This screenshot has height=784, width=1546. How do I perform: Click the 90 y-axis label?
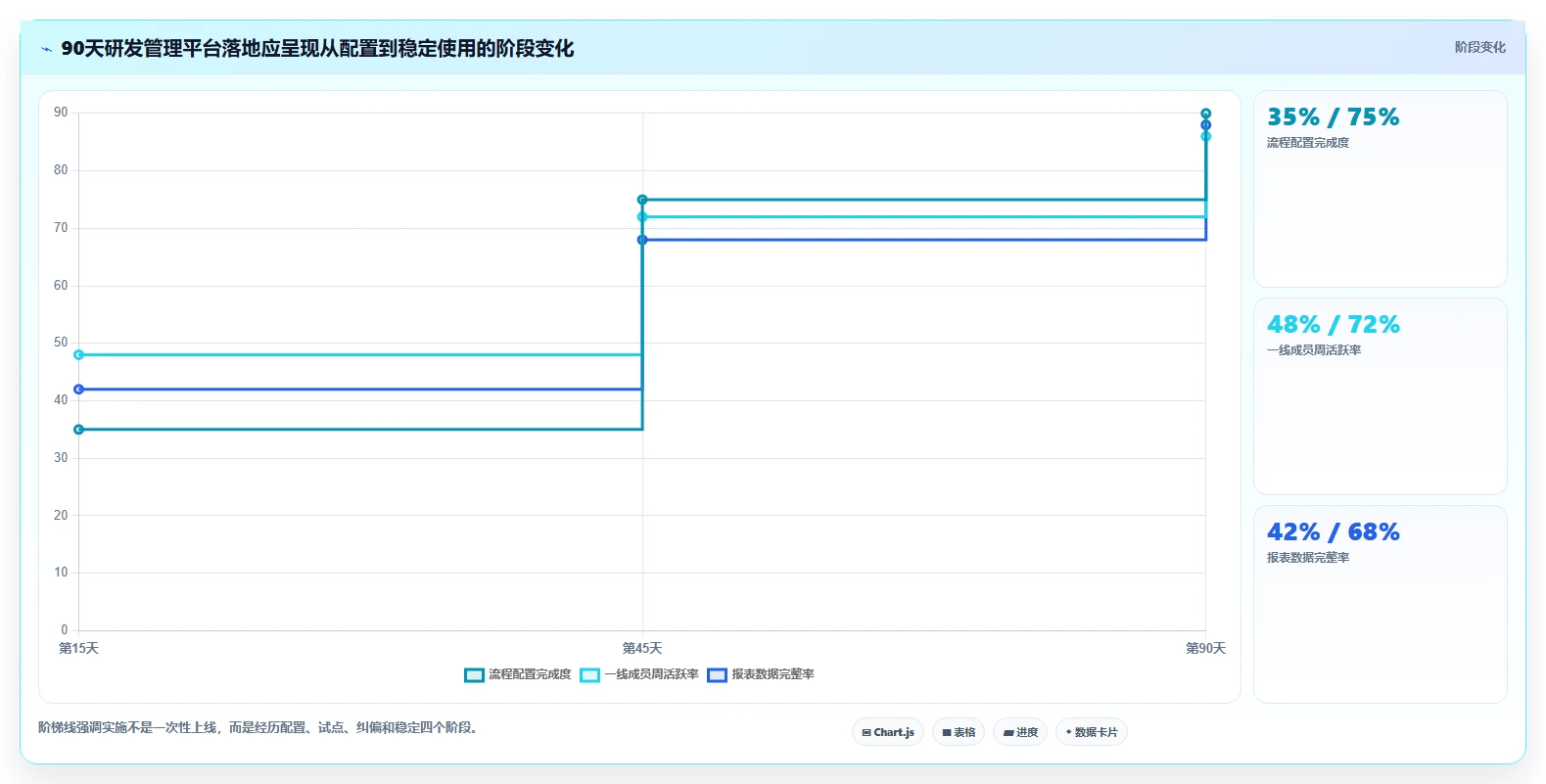[61, 113]
